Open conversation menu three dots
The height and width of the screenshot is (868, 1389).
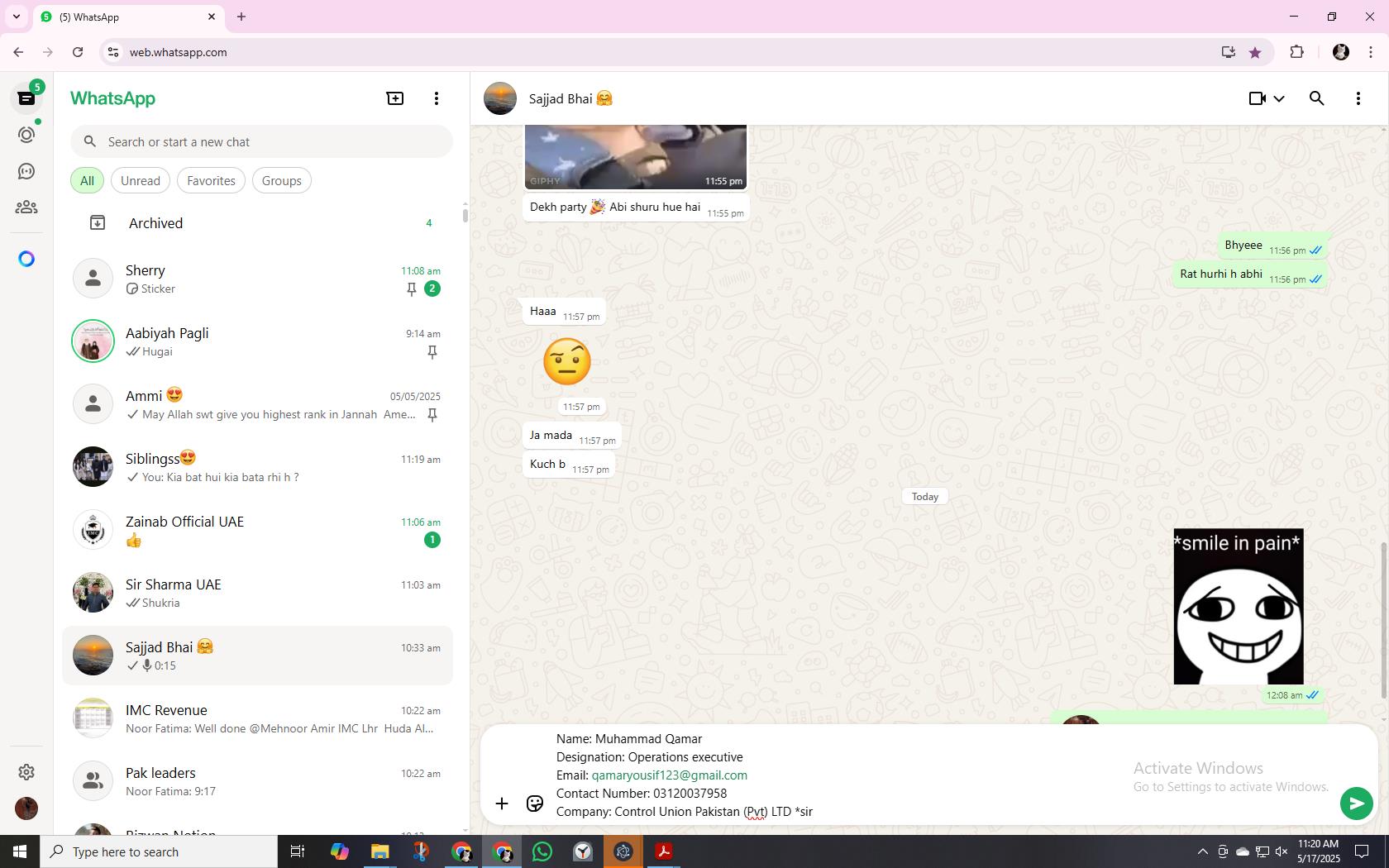(1358, 98)
